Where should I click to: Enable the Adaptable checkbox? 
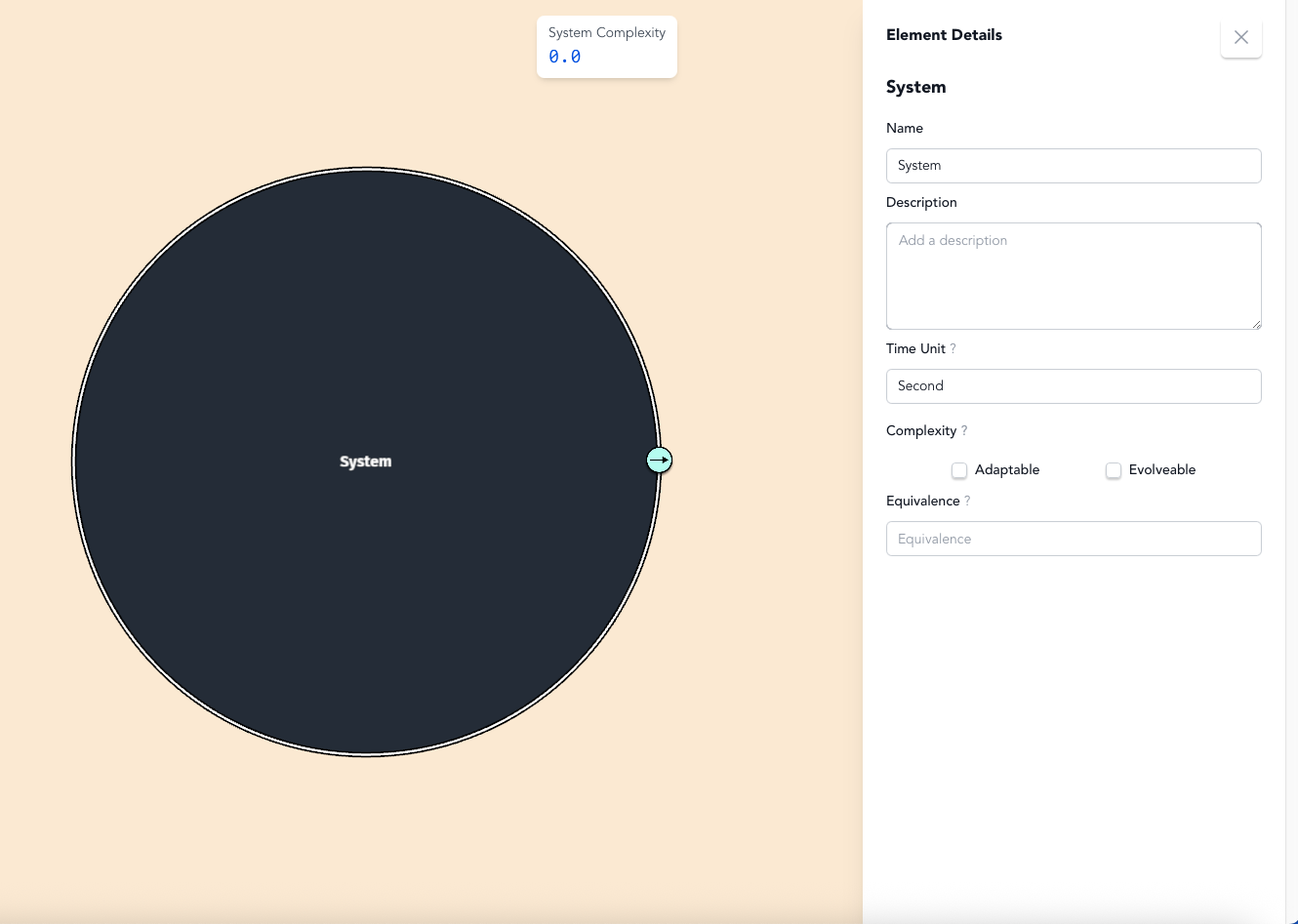[959, 470]
